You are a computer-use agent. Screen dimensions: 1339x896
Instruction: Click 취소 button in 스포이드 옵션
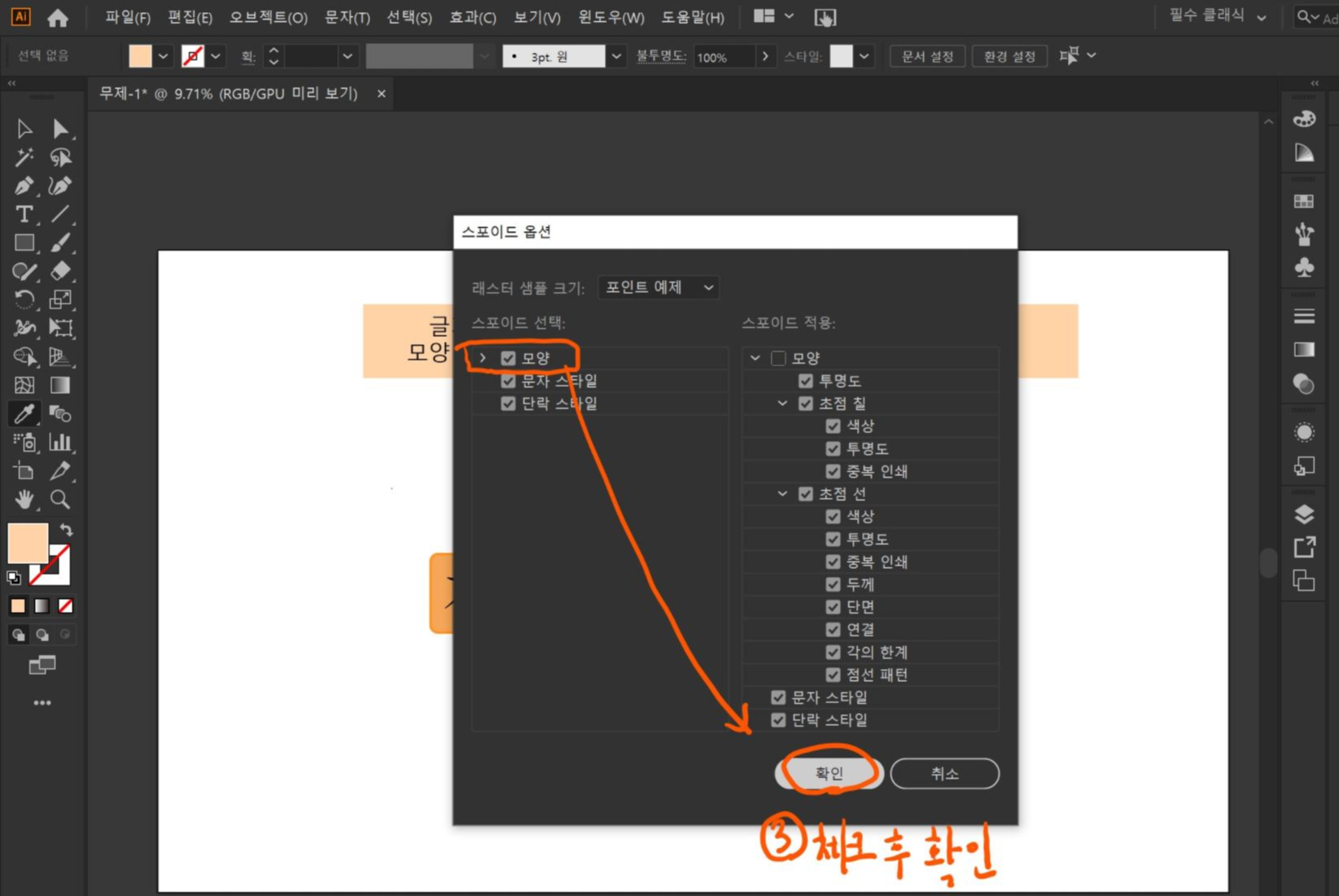(x=944, y=773)
